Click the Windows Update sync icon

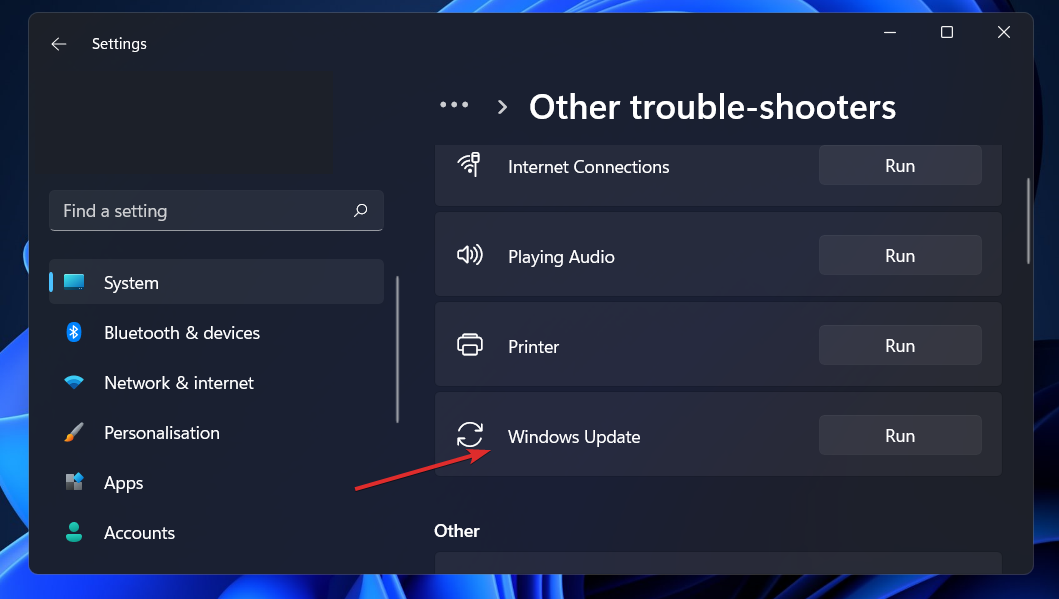[470, 435]
